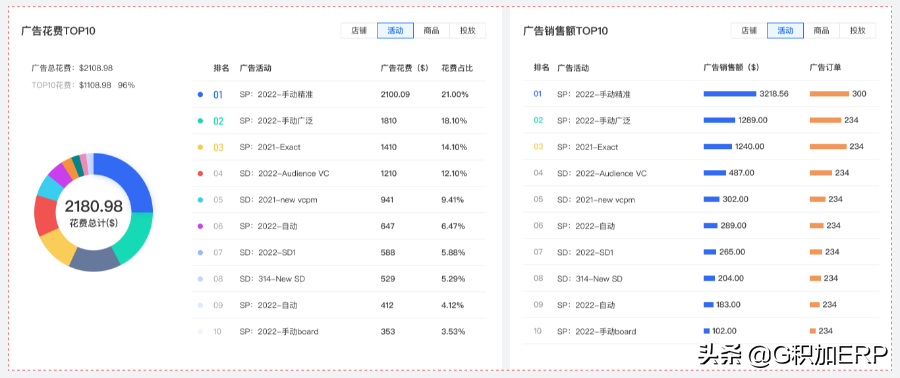Click the 花费占比 column header
900x378 pixels.
tap(457, 68)
